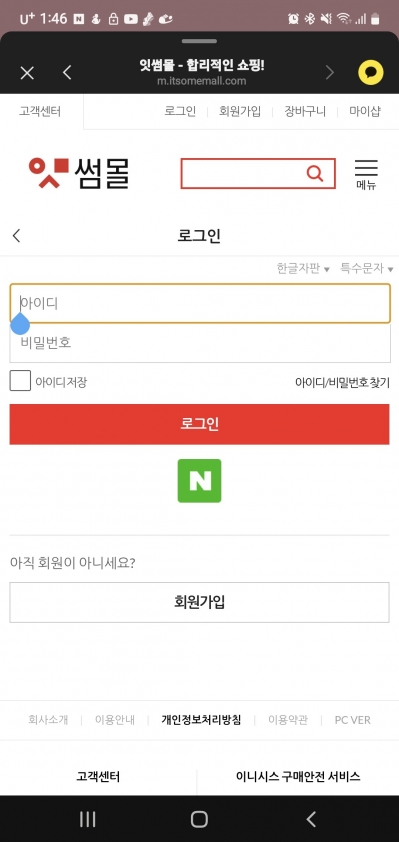Sign in with the green Naver N icon
Viewport: 399px width, 842px height.
click(x=199, y=481)
